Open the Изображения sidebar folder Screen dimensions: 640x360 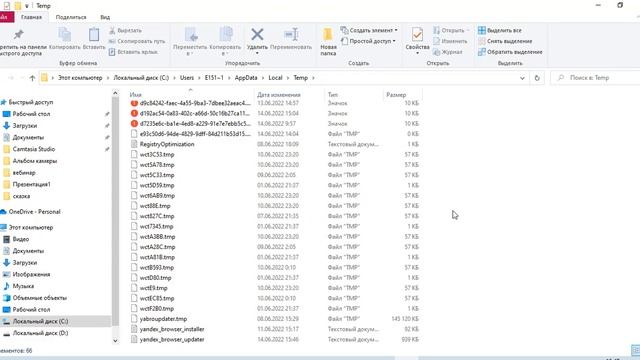pos(31,274)
